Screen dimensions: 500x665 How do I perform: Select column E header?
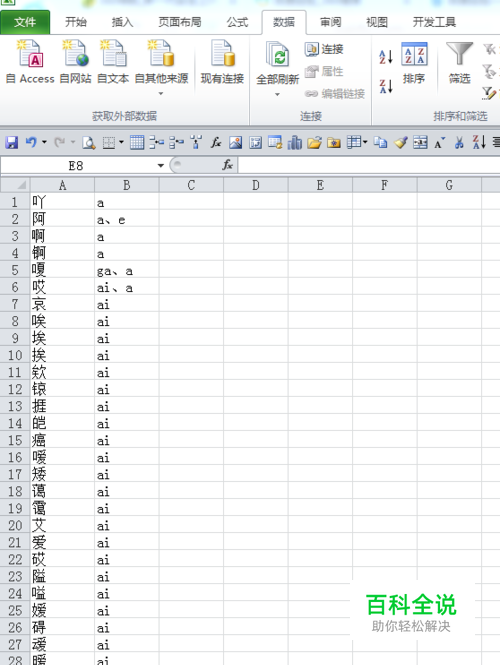coord(320,185)
